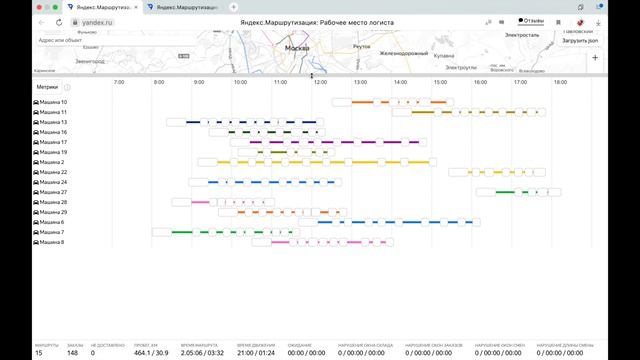
Task: Click the car icon of Машина 2
Action: [36, 162]
